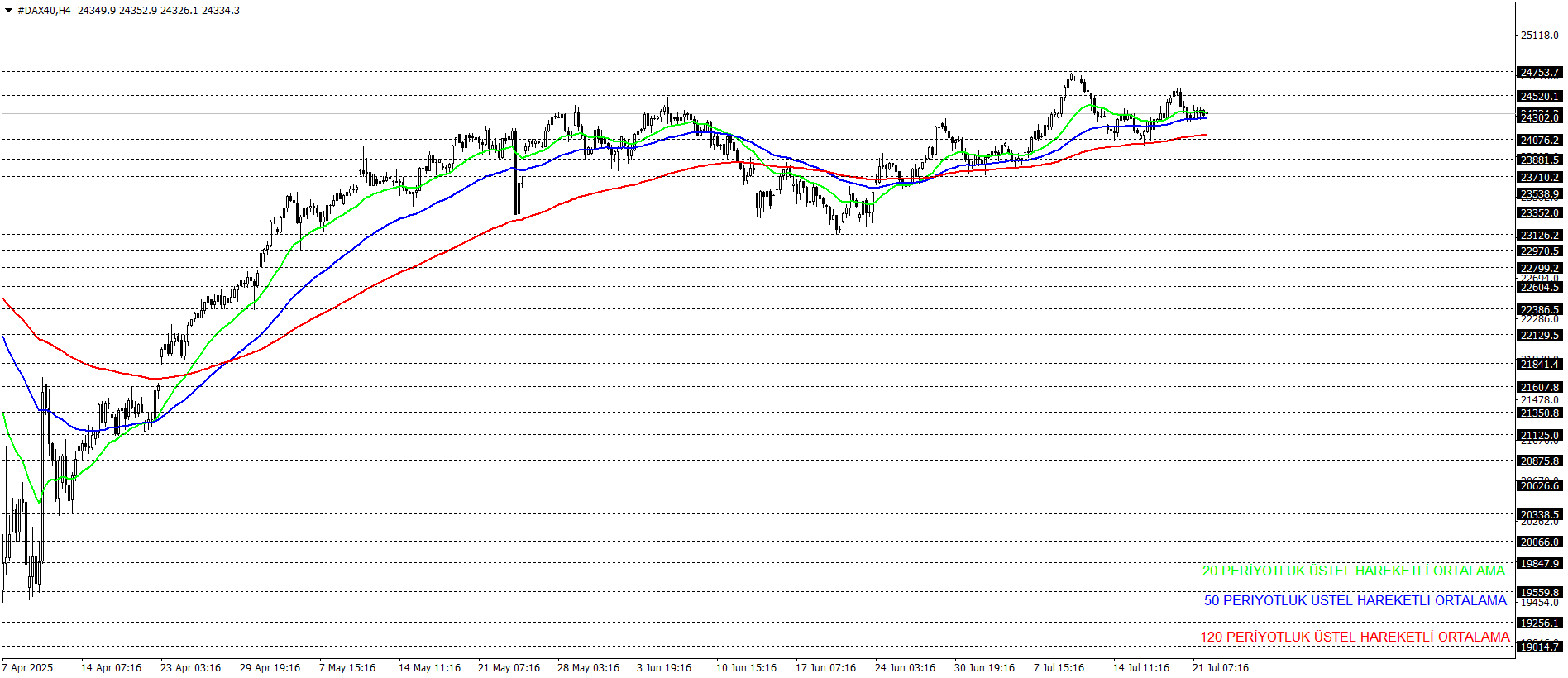The width and height of the screenshot is (1568, 678).
Task: Click the 28 May 03:16 time axis label
Action: coord(588,668)
